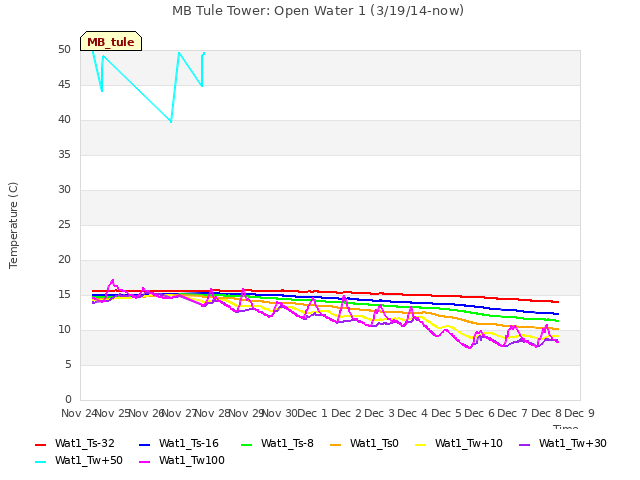Click the 50 y-axis tick label
This screenshot has width=640, height=480.
64,50
